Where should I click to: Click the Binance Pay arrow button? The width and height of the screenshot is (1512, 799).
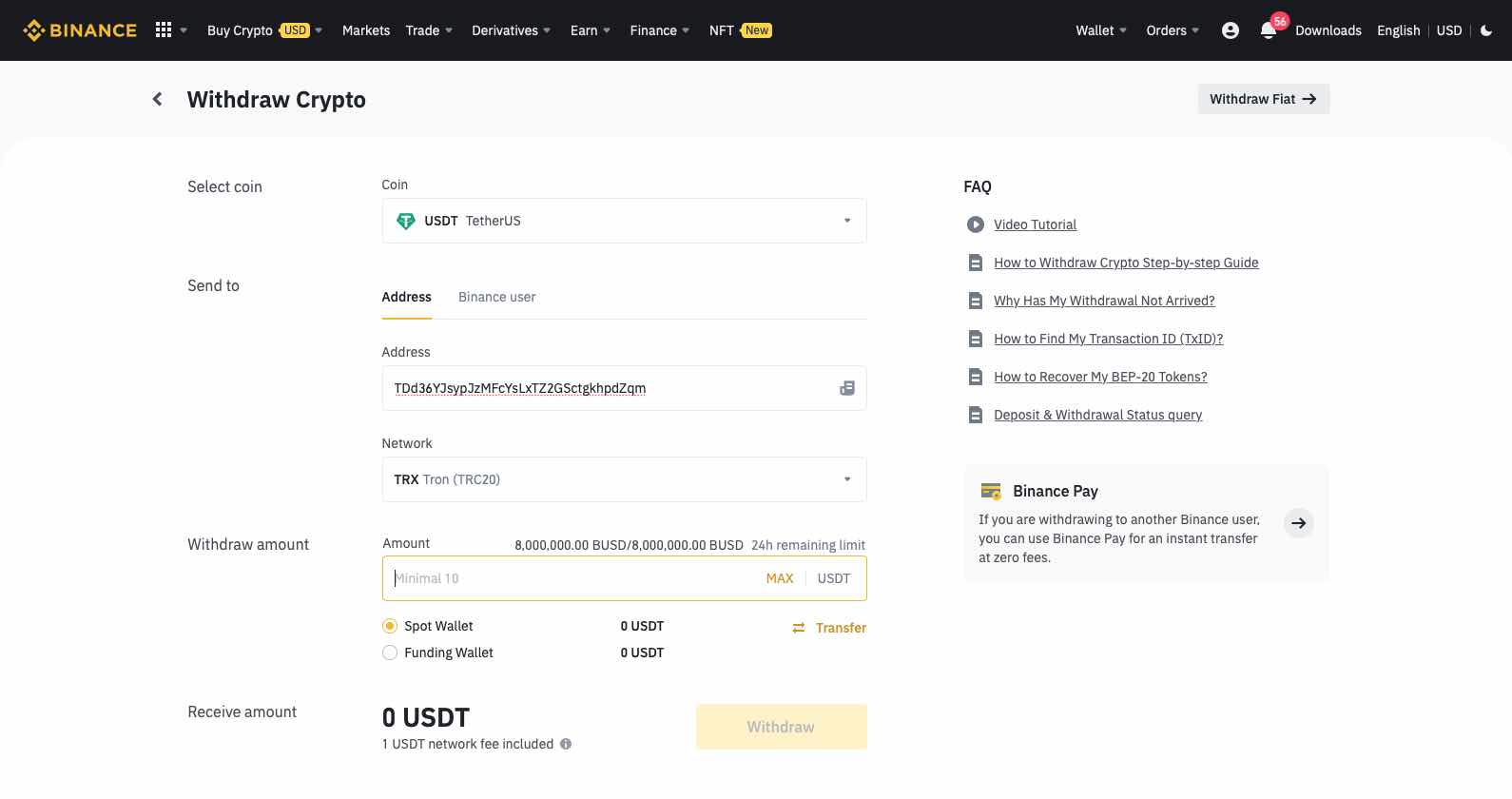coord(1299,523)
